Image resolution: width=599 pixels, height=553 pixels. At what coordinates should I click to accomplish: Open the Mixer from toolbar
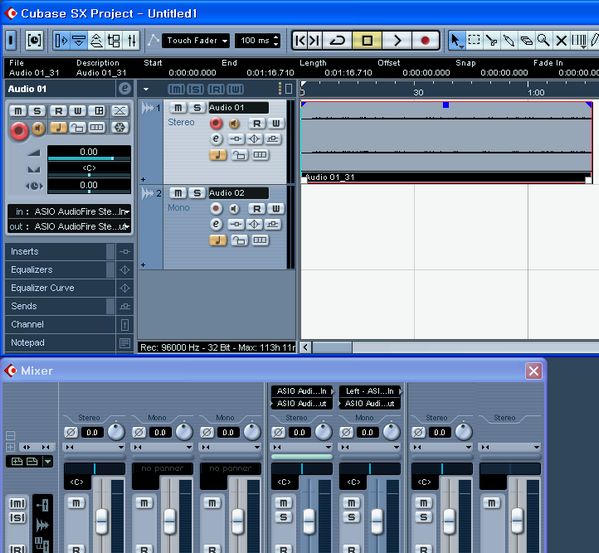coord(131,40)
